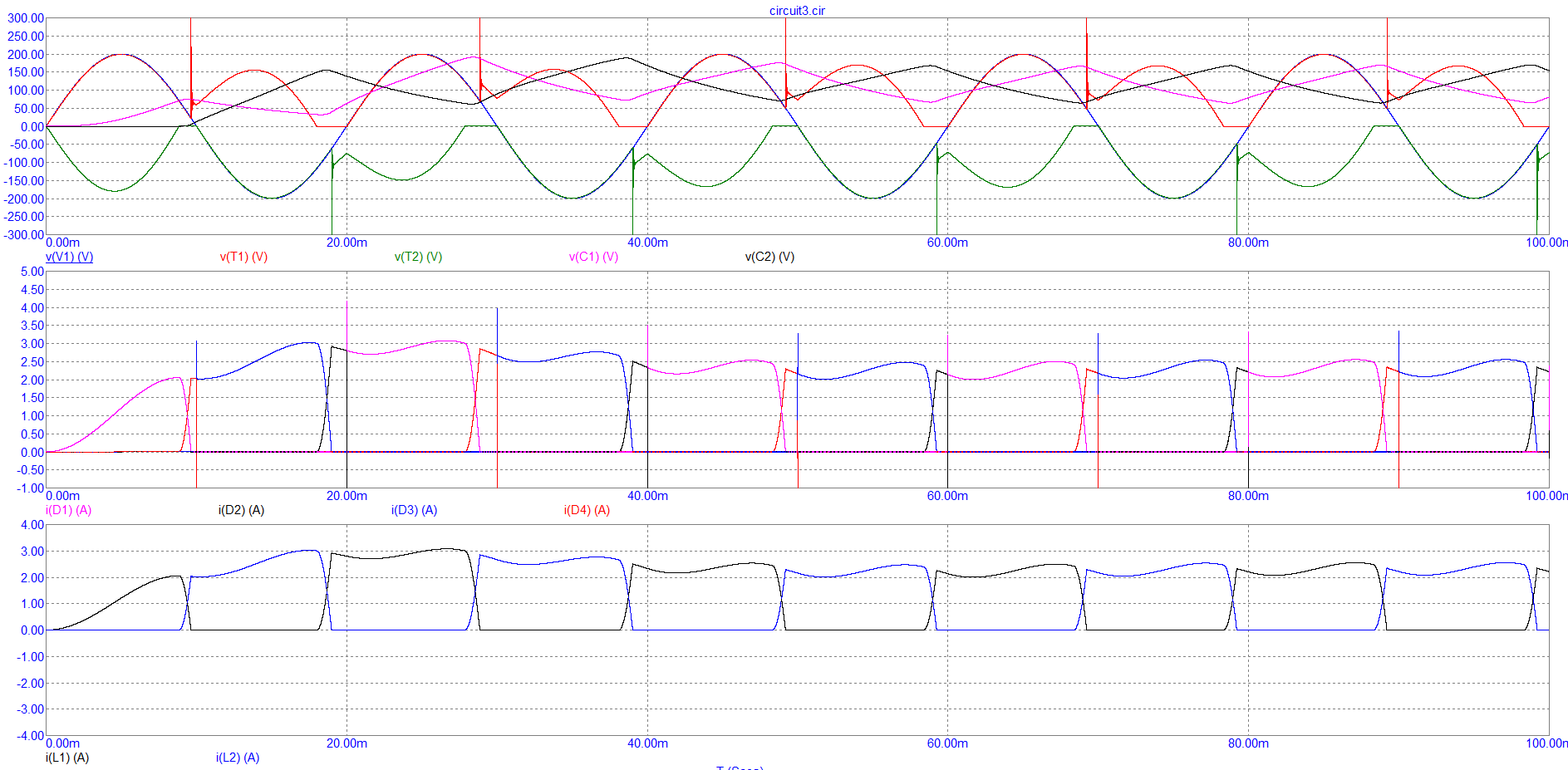Viewport: 1568px width, 770px height.
Task: Select the i(D4) (A) trace label
Action: [587, 510]
